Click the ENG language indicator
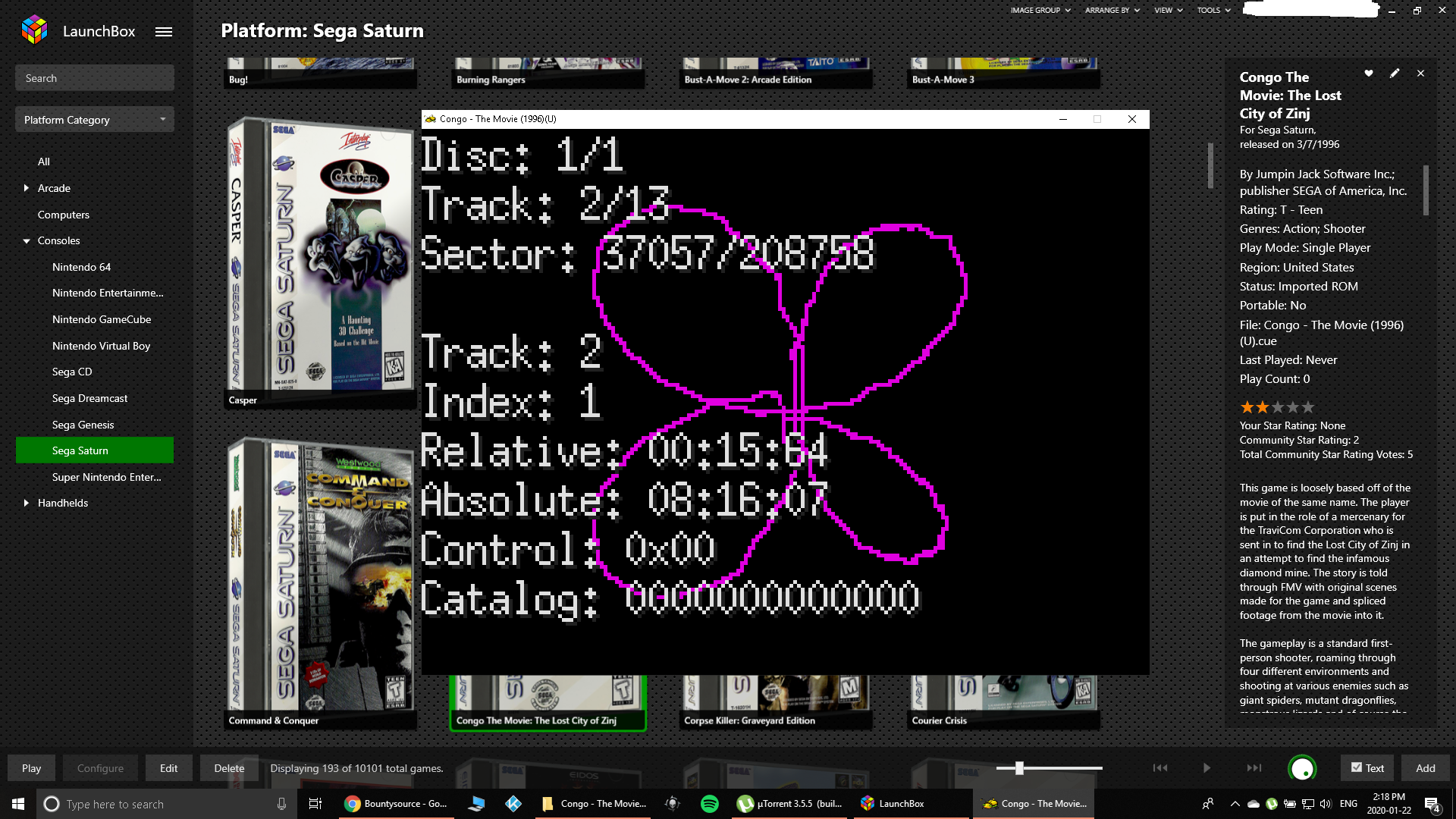 pos(1348,804)
